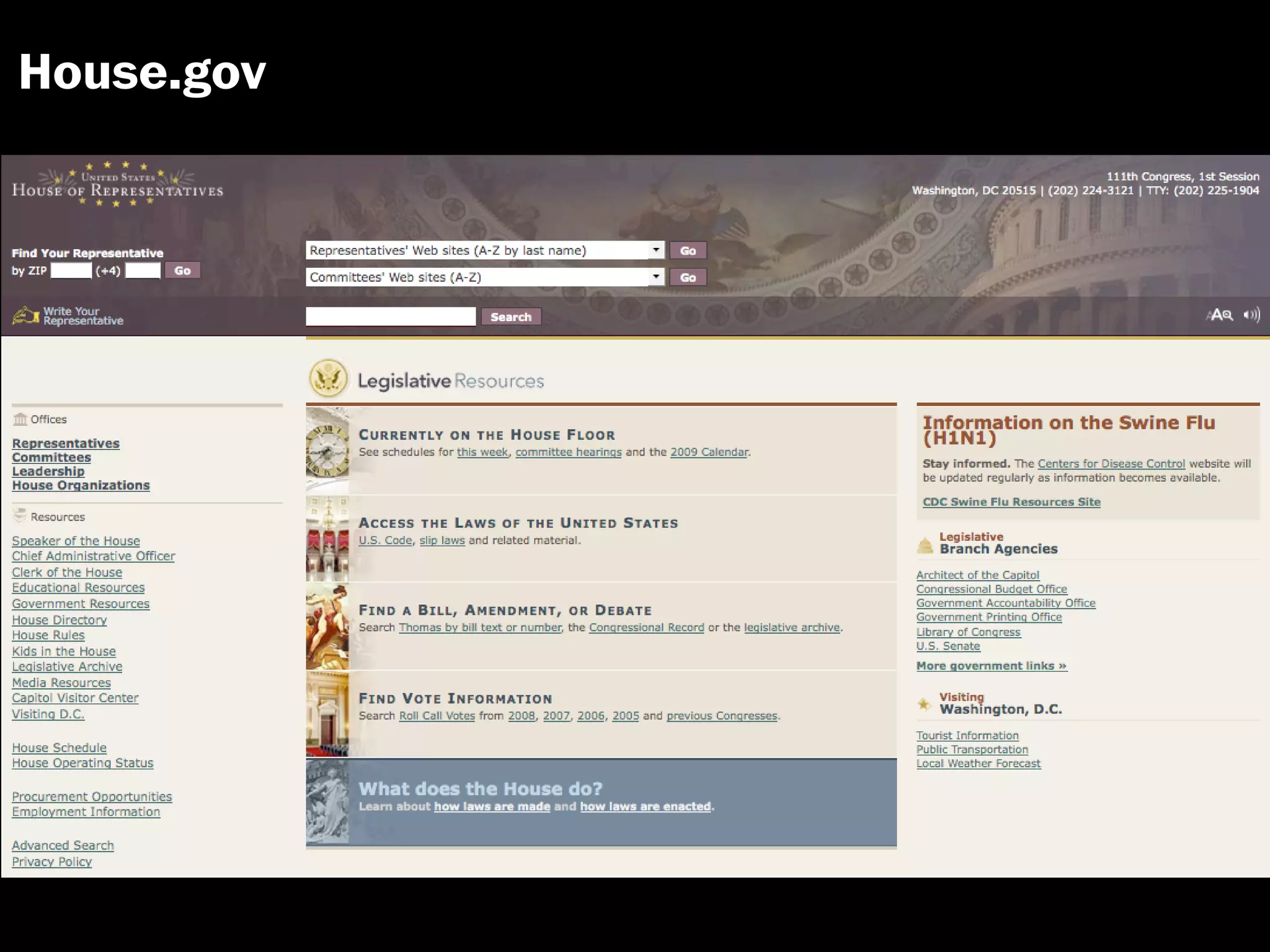Screen dimensions: 1270x952
Task: Open House Organizations link
Action: click(81, 485)
